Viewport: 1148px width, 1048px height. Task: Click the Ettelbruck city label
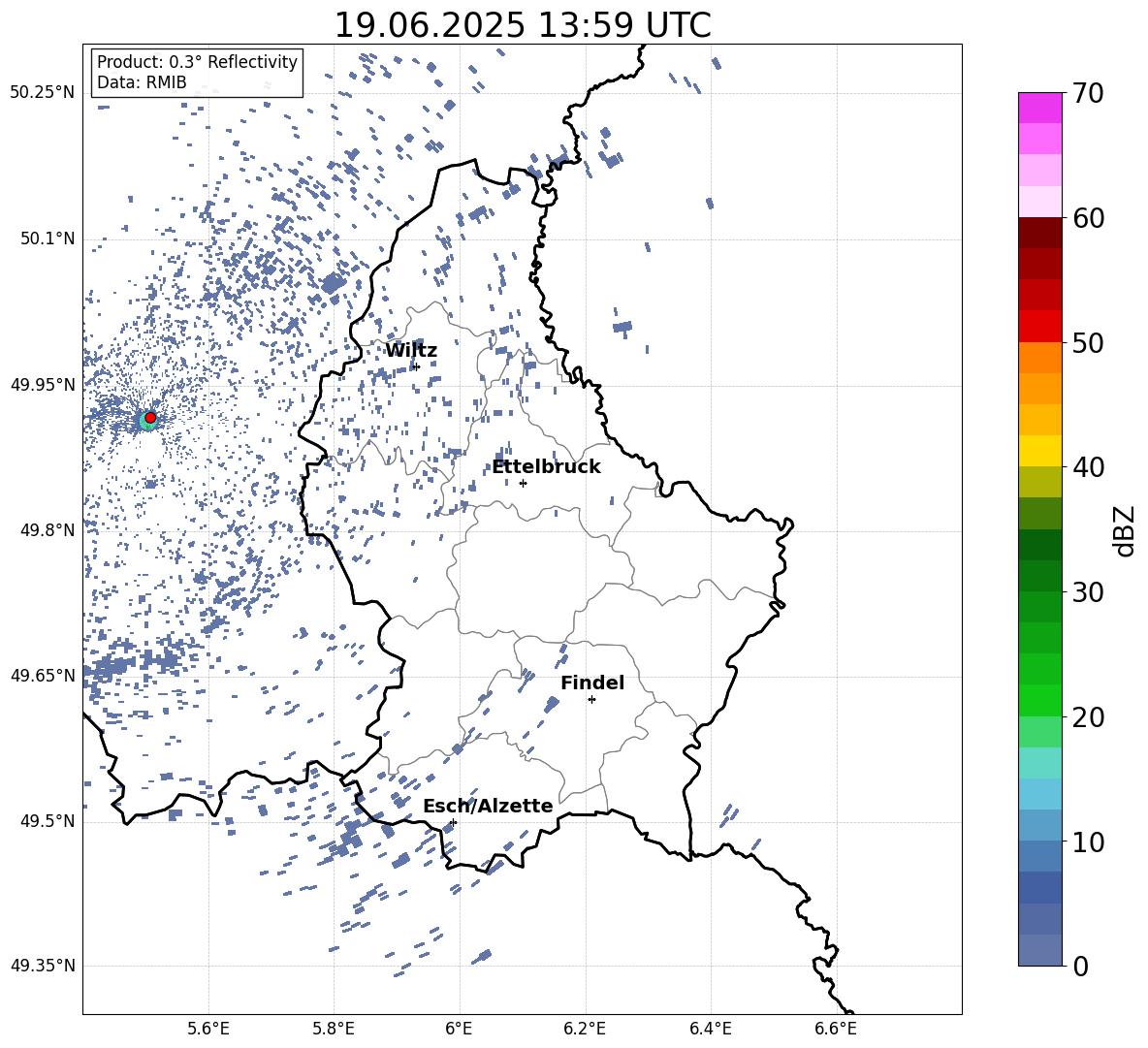coord(546,467)
